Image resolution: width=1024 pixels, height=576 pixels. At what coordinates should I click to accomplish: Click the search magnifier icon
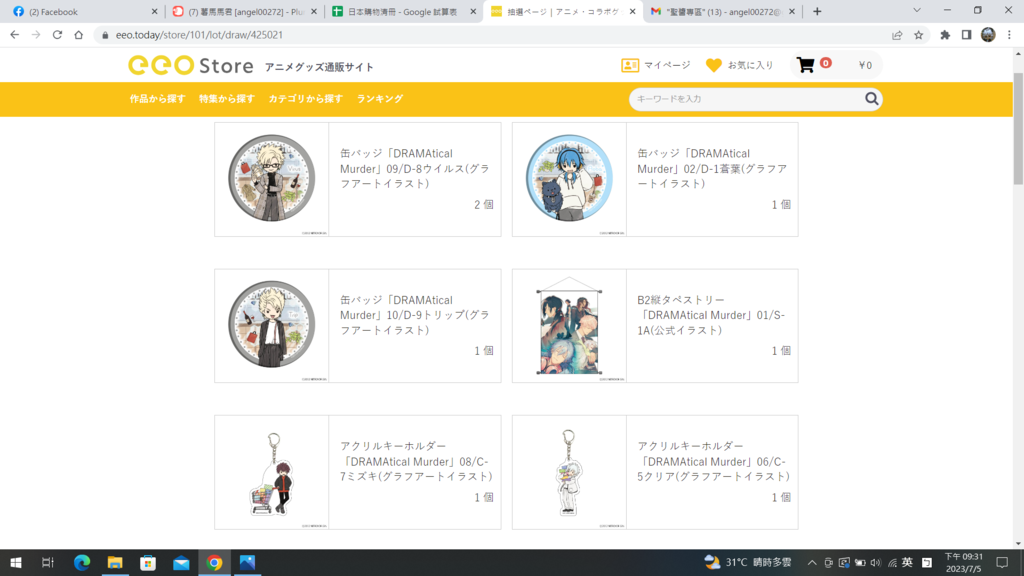[871, 99]
